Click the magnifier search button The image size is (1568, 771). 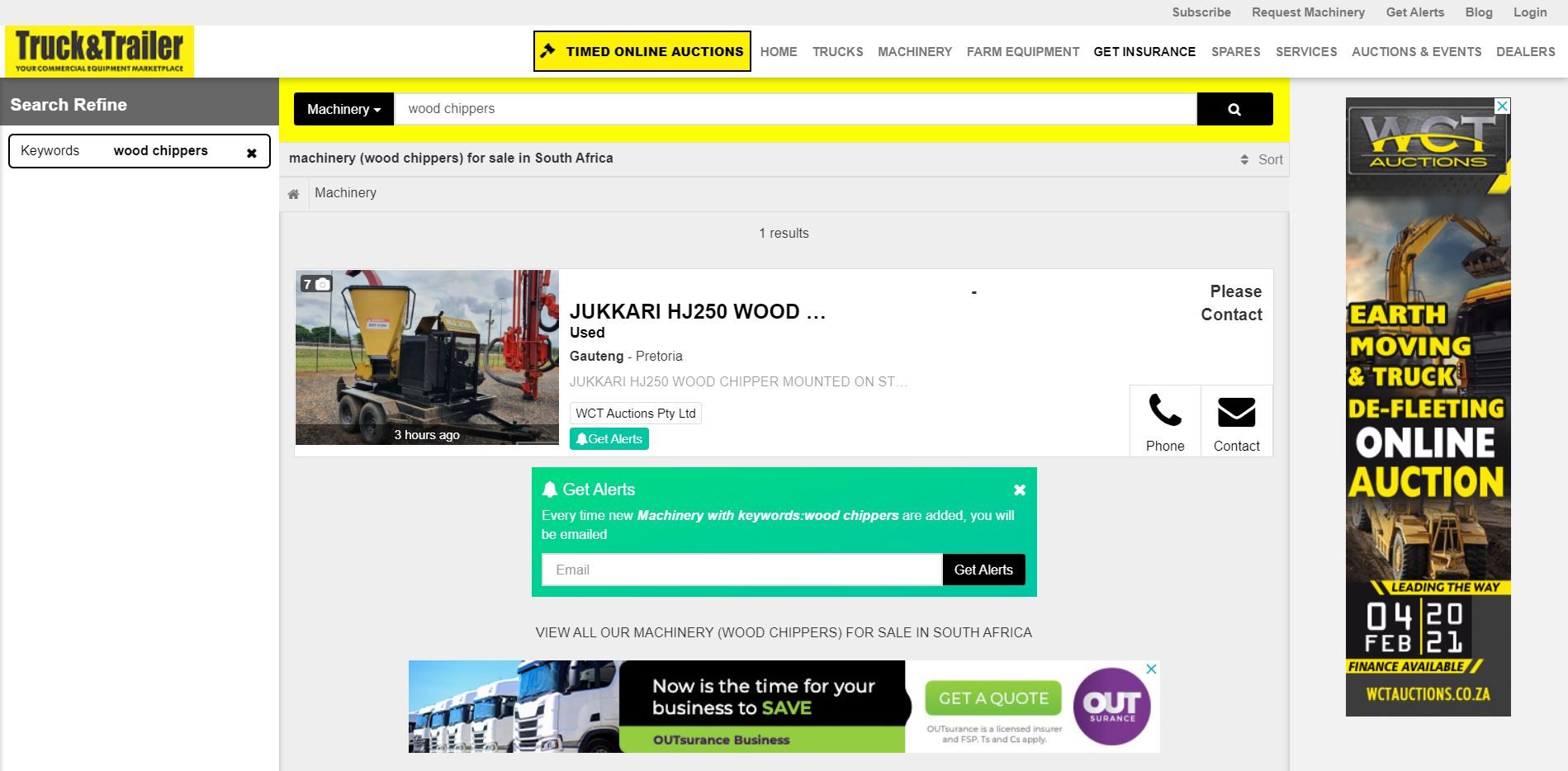pos(1234,109)
